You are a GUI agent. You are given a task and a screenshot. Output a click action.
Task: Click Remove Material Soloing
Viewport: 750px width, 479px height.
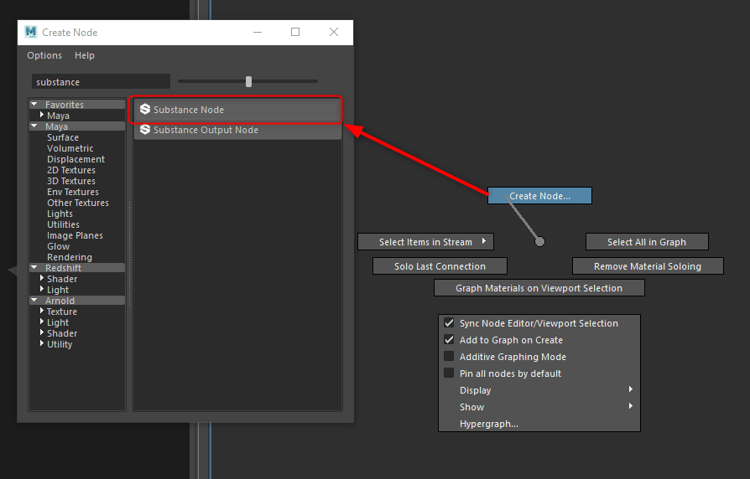click(648, 266)
